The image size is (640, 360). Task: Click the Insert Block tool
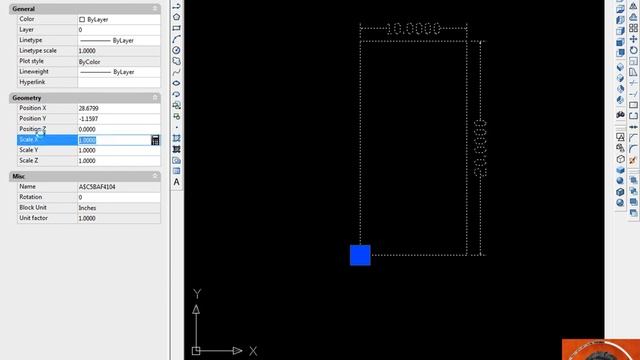pyautogui.click(x=176, y=105)
